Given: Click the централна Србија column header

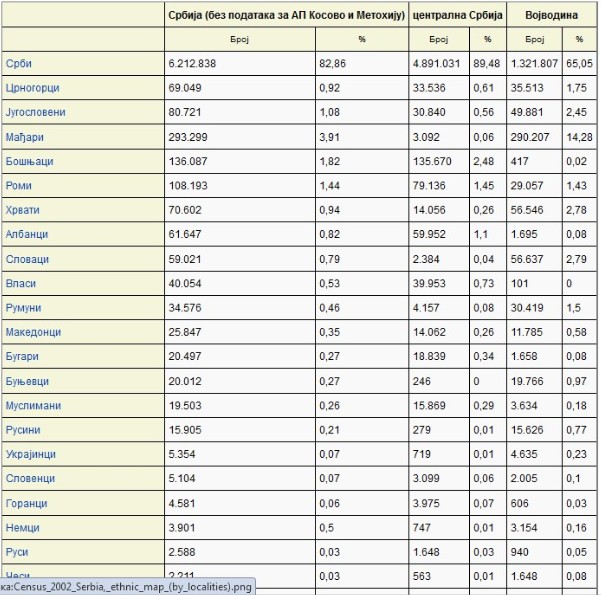Looking at the screenshot, I should pyautogui.click(x=457, y=15).
